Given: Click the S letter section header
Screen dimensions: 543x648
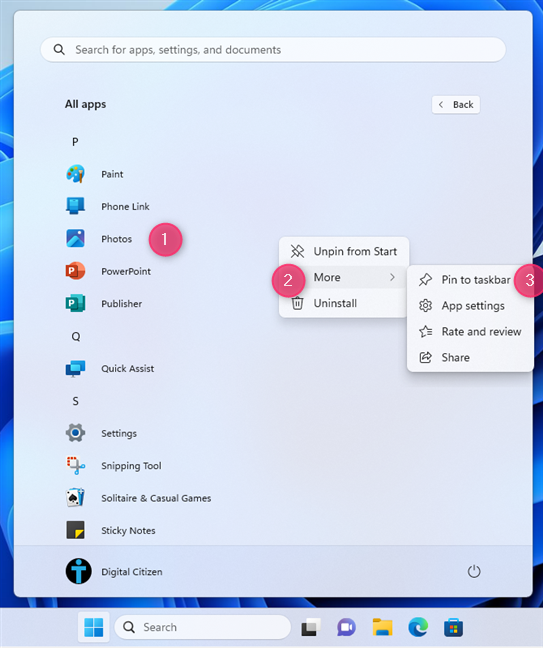Looking at the screenshot, I should pos(75,401).
